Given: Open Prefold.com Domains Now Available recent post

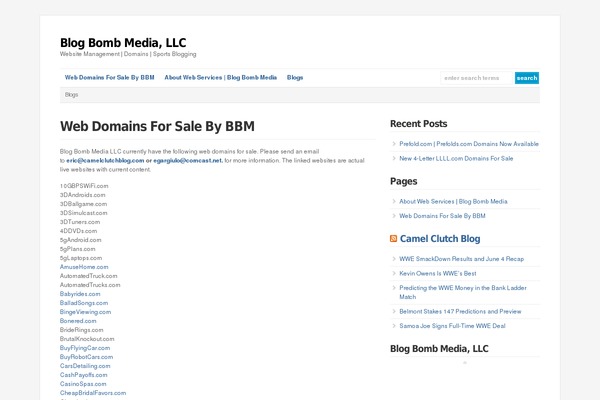Looking at the screenshot, I should click(469, 144).
